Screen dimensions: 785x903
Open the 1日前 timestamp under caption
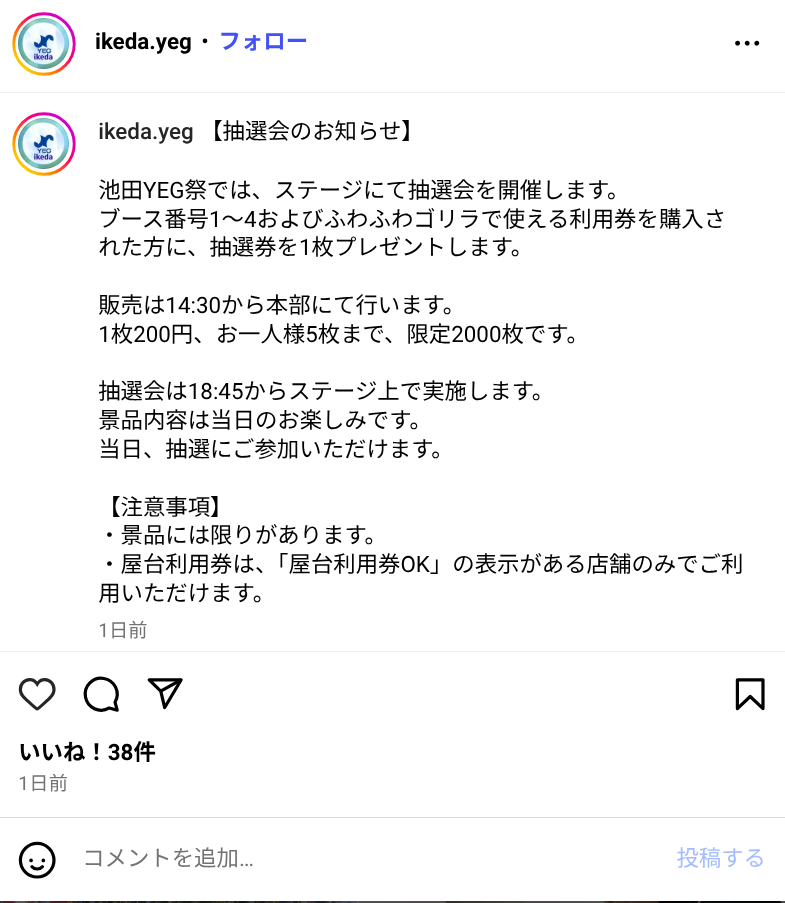123,630
